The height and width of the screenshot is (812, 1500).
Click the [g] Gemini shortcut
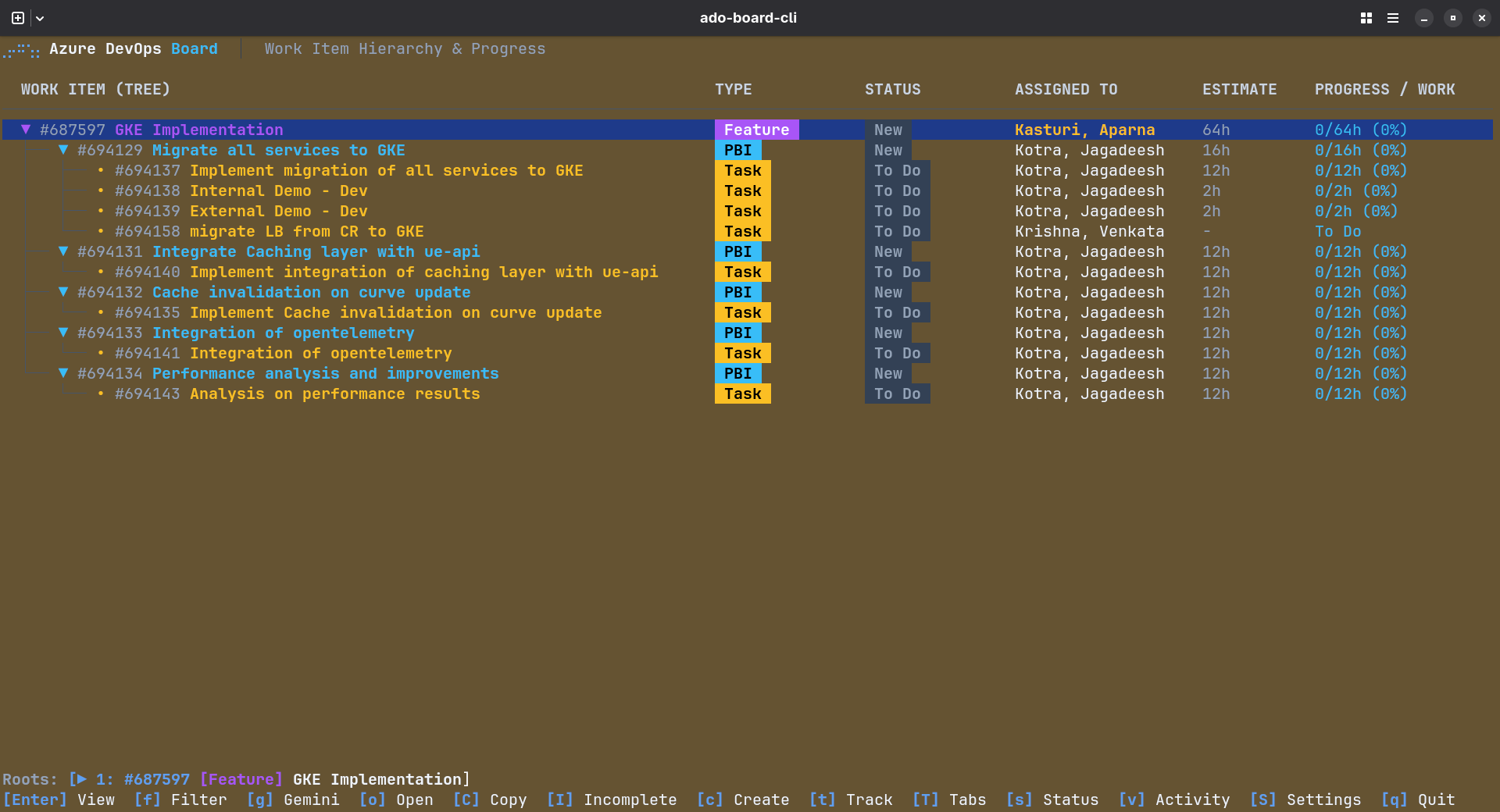point(293,800)
